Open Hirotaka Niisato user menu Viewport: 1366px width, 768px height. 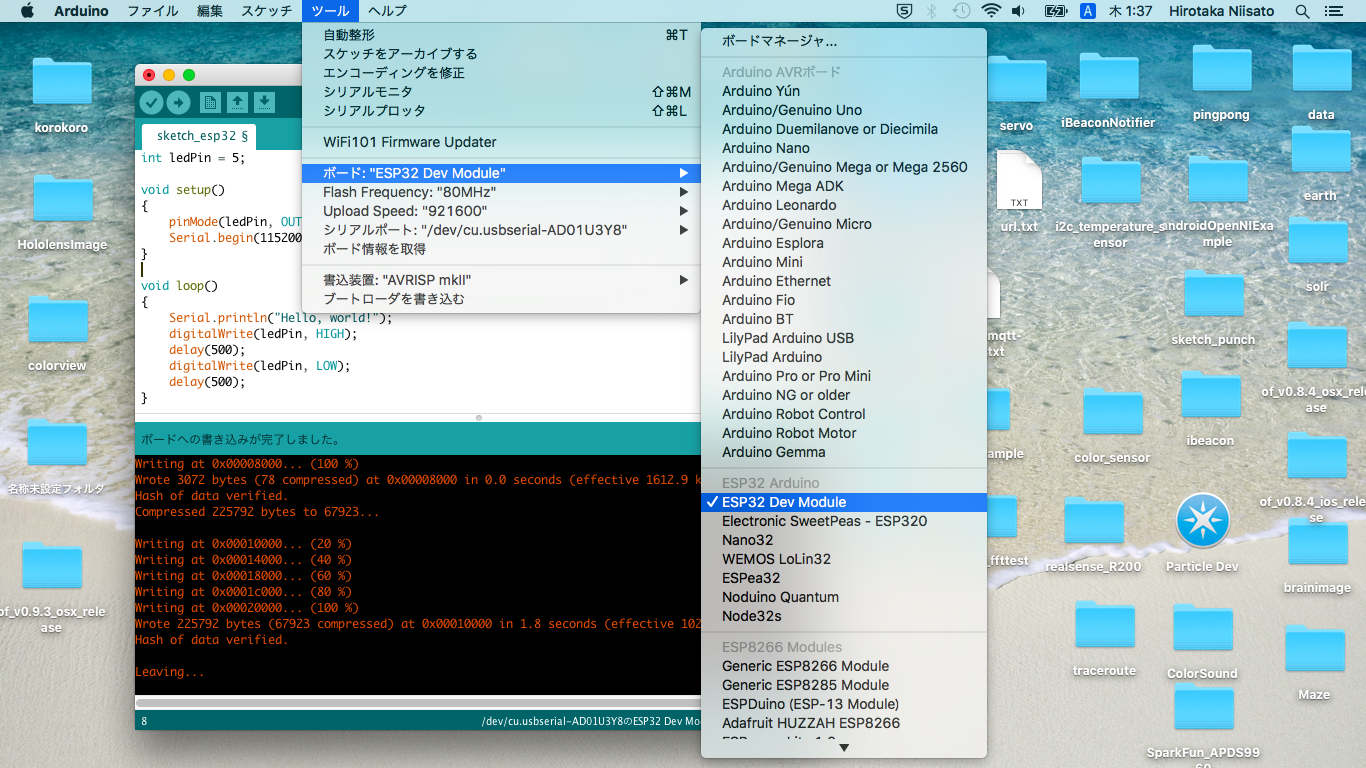tap(1219, 11)
